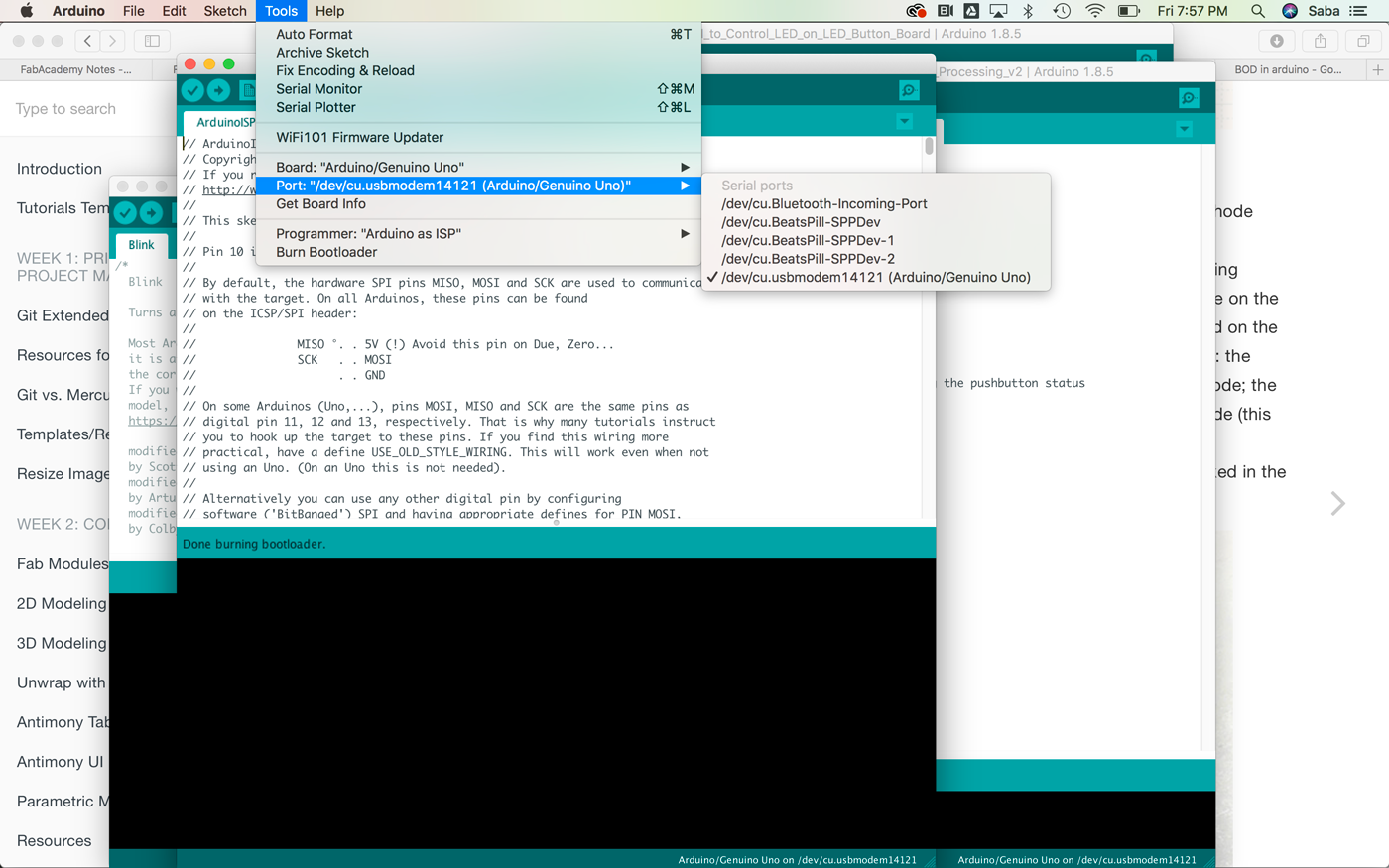The height and width of the screenshot is (868, 1389).
Task: Choose Serial Plotter
Action: point(478,107)
